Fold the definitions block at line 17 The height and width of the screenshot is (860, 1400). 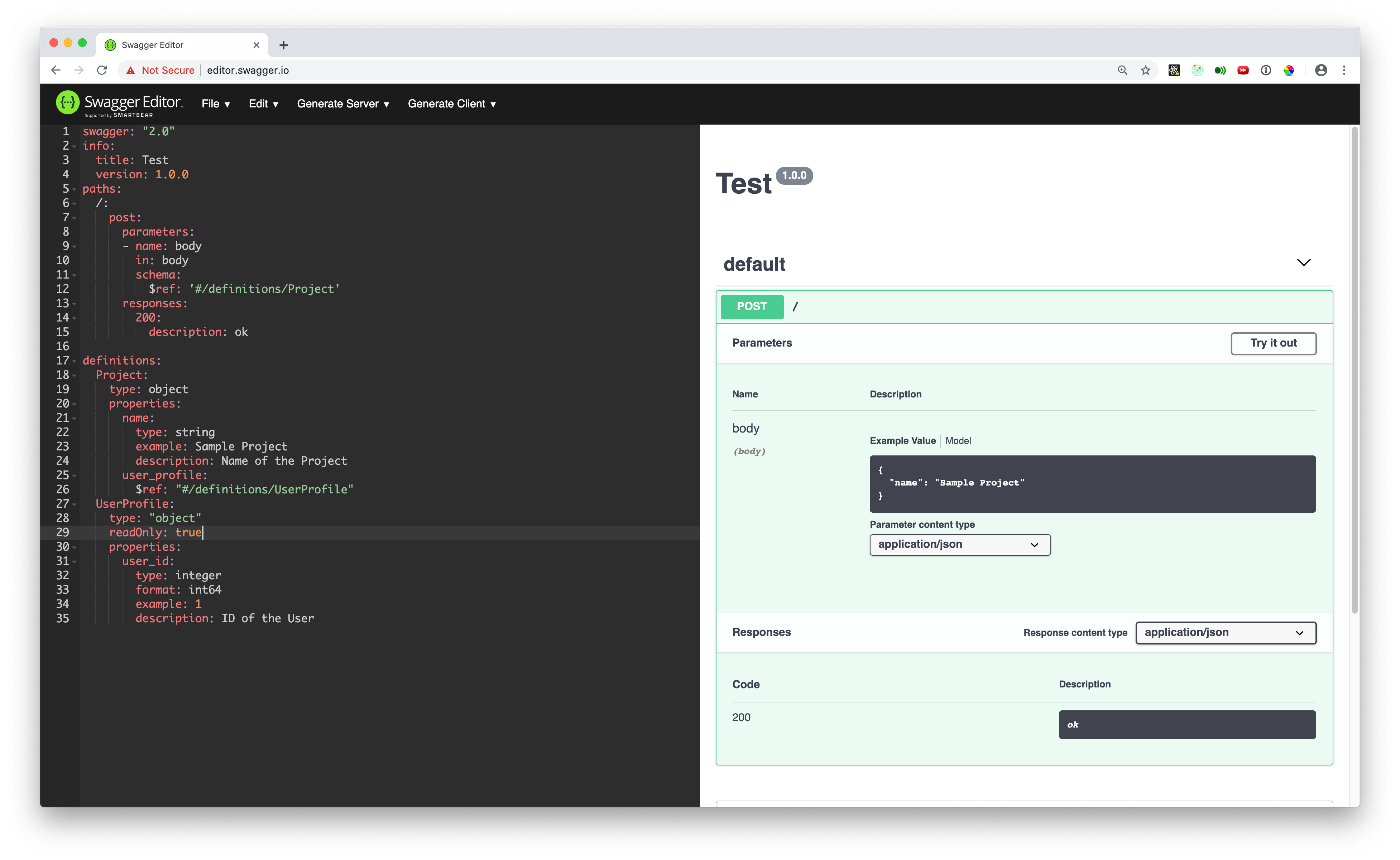75,361
